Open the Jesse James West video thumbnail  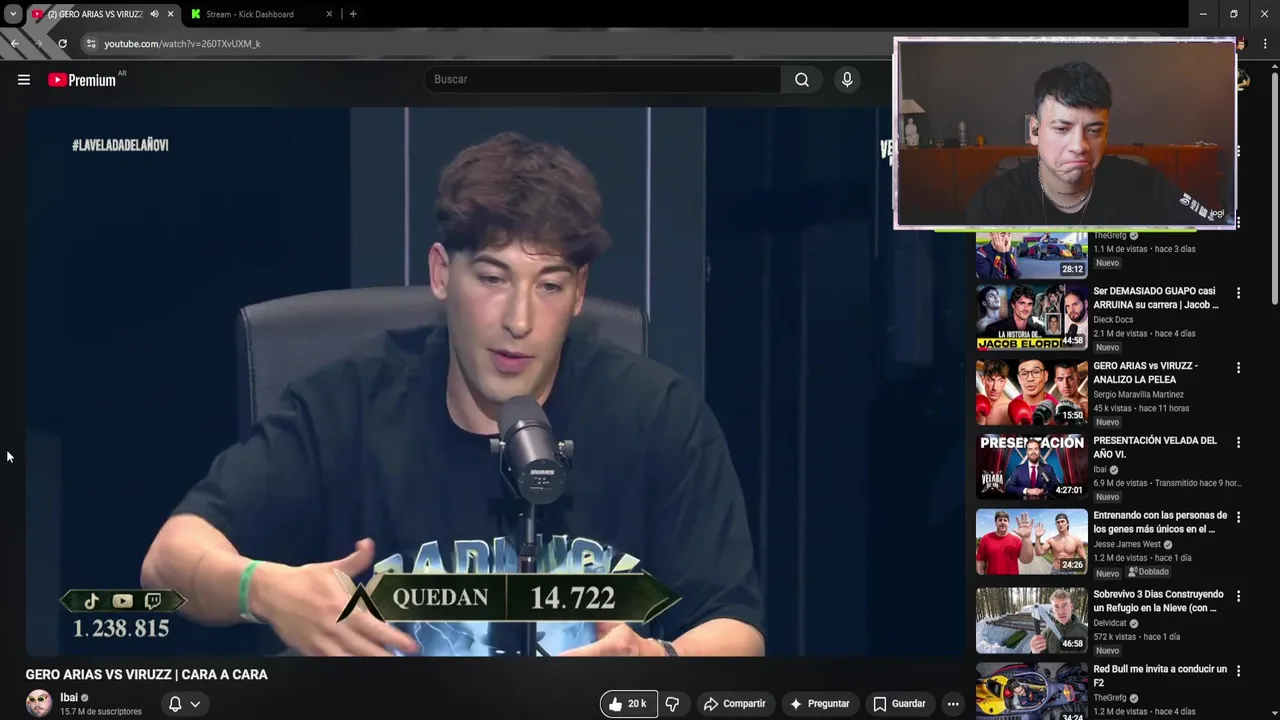coord(1031,542)
